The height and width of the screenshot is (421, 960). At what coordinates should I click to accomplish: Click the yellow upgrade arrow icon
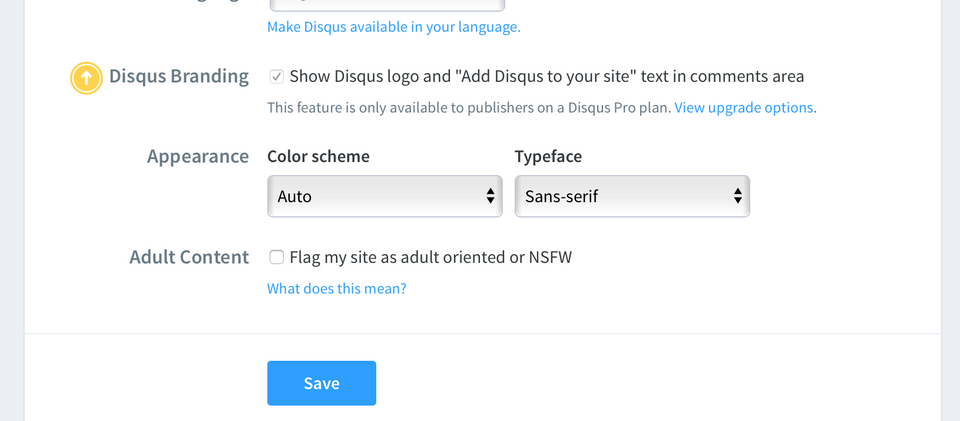[86, 78]
